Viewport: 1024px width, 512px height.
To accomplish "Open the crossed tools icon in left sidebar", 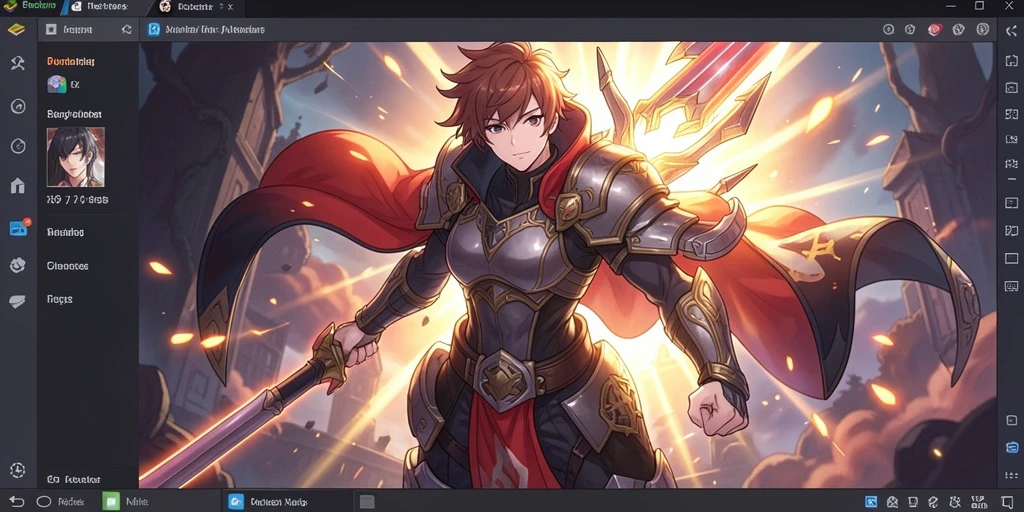I will 18,63.
